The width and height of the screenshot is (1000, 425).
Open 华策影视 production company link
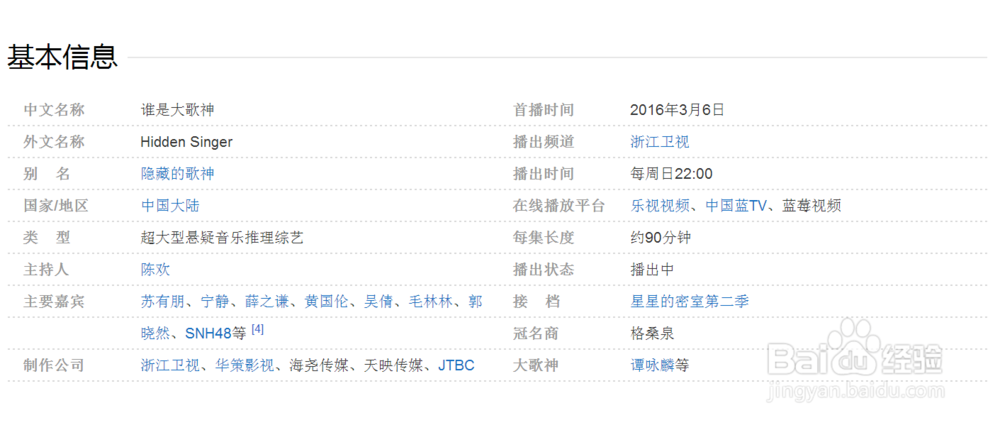pyautogui.click(x=245, y=365)
